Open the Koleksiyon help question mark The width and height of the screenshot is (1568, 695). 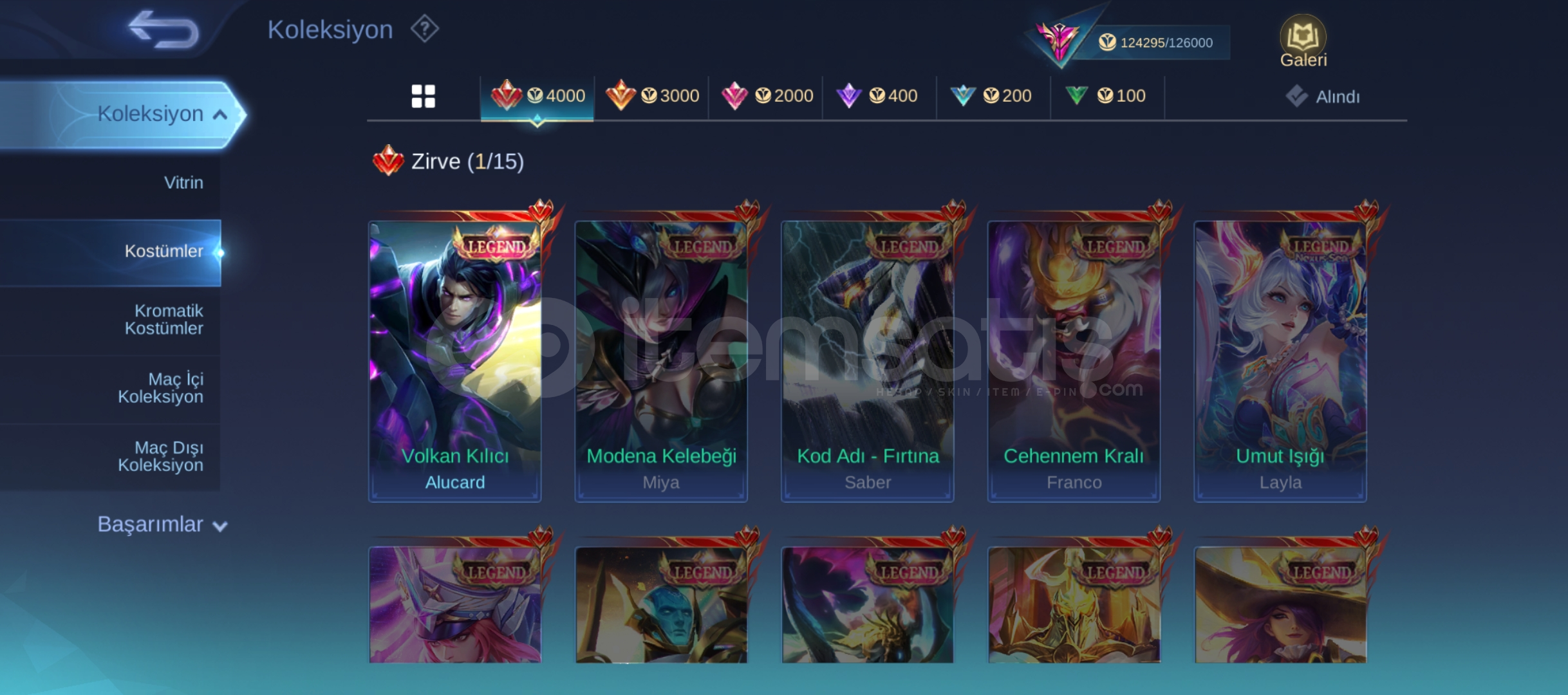(425, 29)
